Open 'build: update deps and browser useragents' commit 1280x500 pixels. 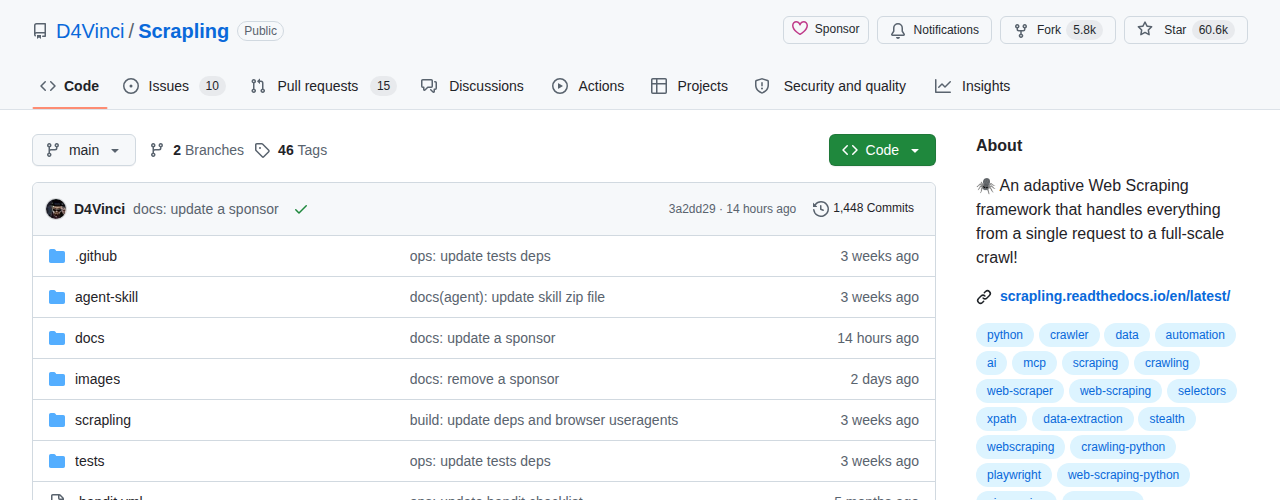tap(544, 420)
